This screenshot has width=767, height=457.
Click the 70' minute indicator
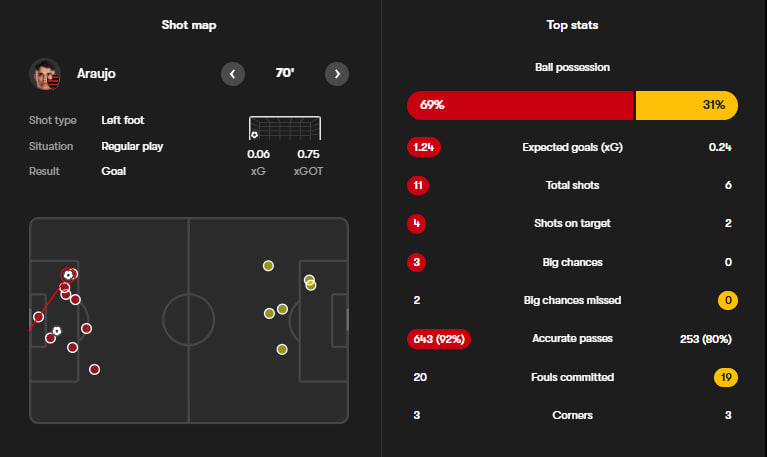[x=285, y=73]
